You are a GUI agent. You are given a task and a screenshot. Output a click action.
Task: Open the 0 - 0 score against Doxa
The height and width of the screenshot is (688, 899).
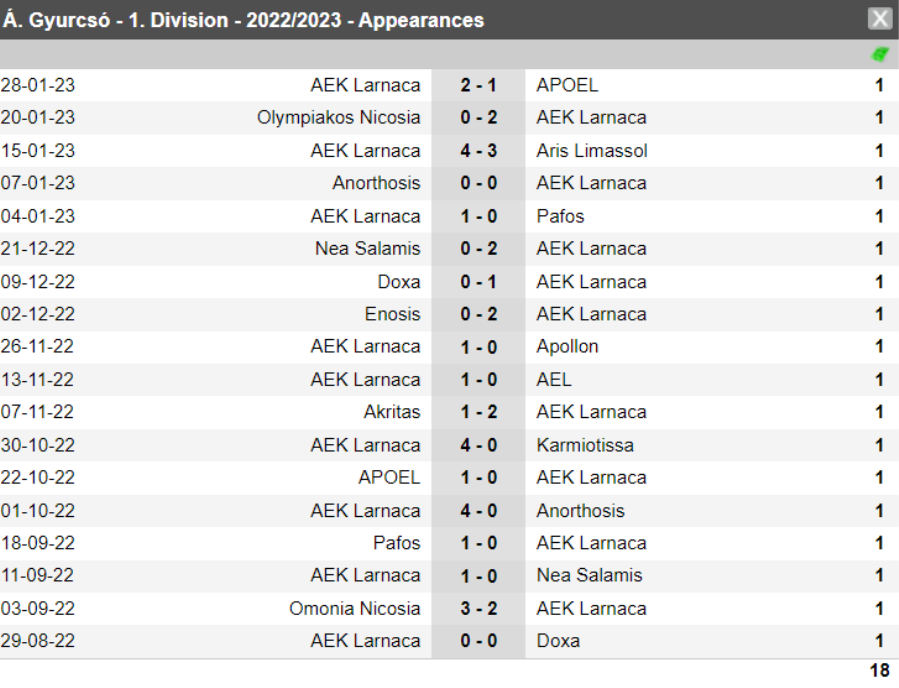point(478,641)
